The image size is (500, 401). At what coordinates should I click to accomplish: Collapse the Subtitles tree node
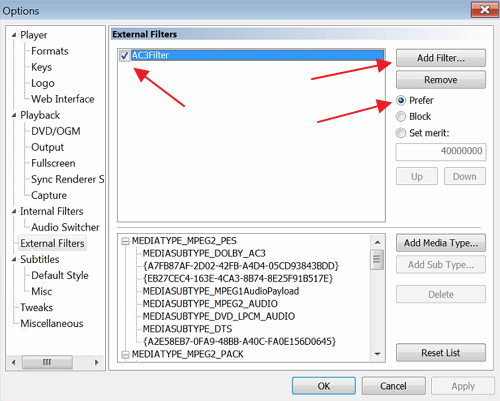pyautogui.click(x=14, y=260)
